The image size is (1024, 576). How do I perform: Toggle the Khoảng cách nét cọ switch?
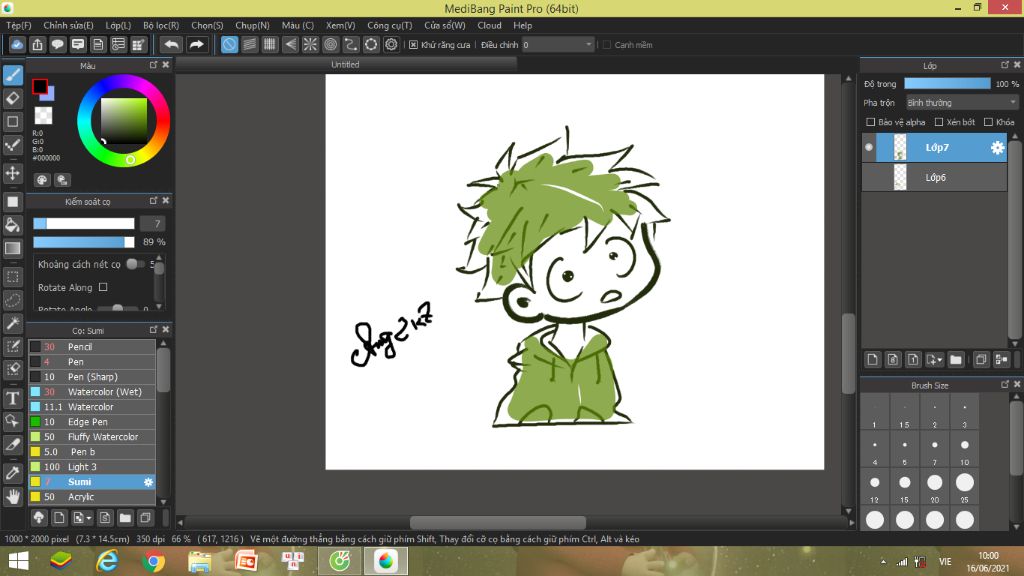[135, 264]
